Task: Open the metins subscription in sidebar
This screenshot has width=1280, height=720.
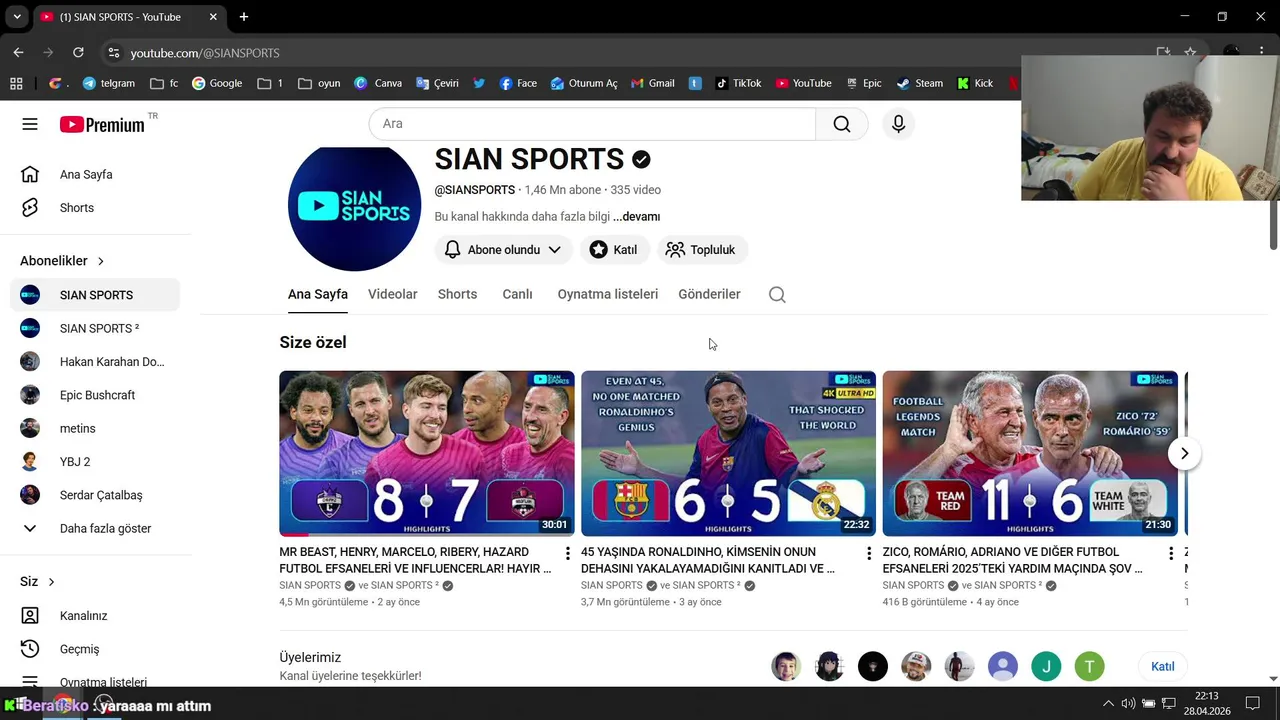Action: tap(95, 428)
